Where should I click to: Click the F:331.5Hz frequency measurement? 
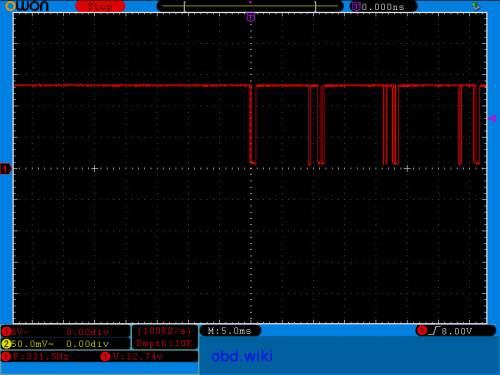[41, 357]
